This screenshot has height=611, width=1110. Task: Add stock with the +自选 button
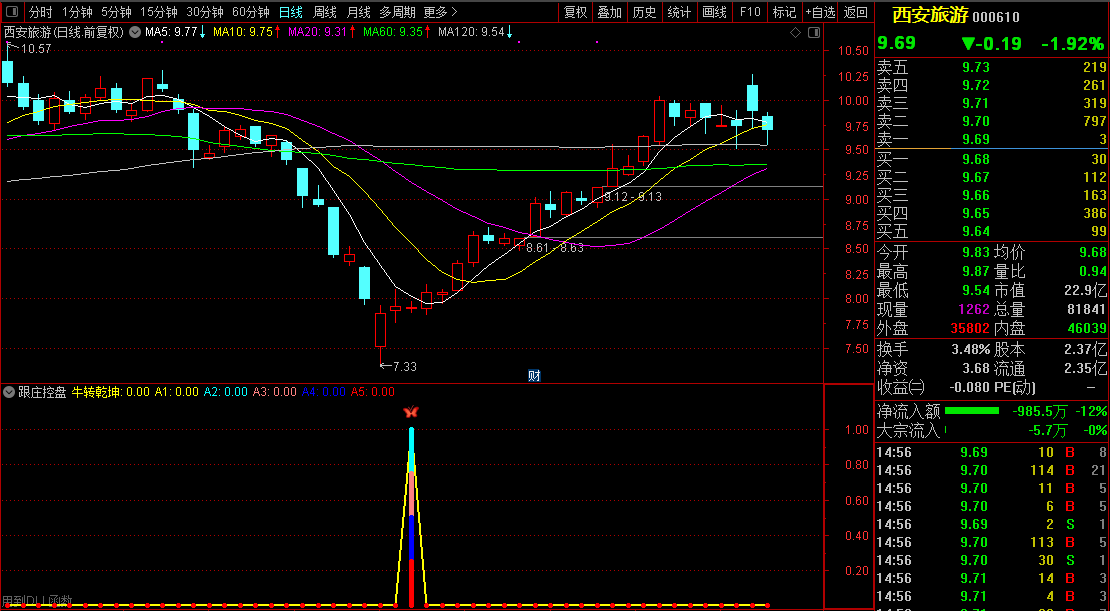click(820, 13)
